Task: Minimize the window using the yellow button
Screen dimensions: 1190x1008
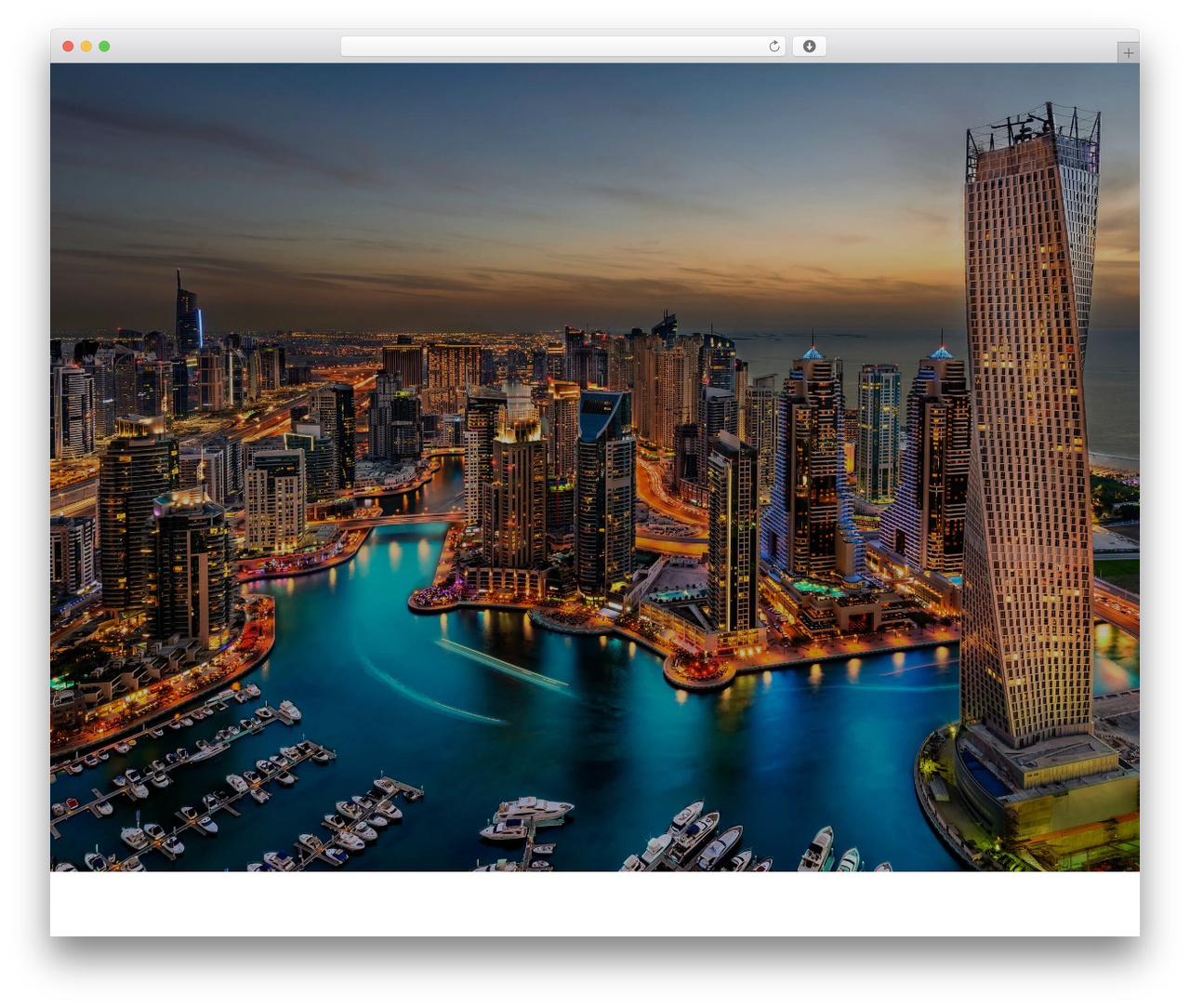Action: 86,46
